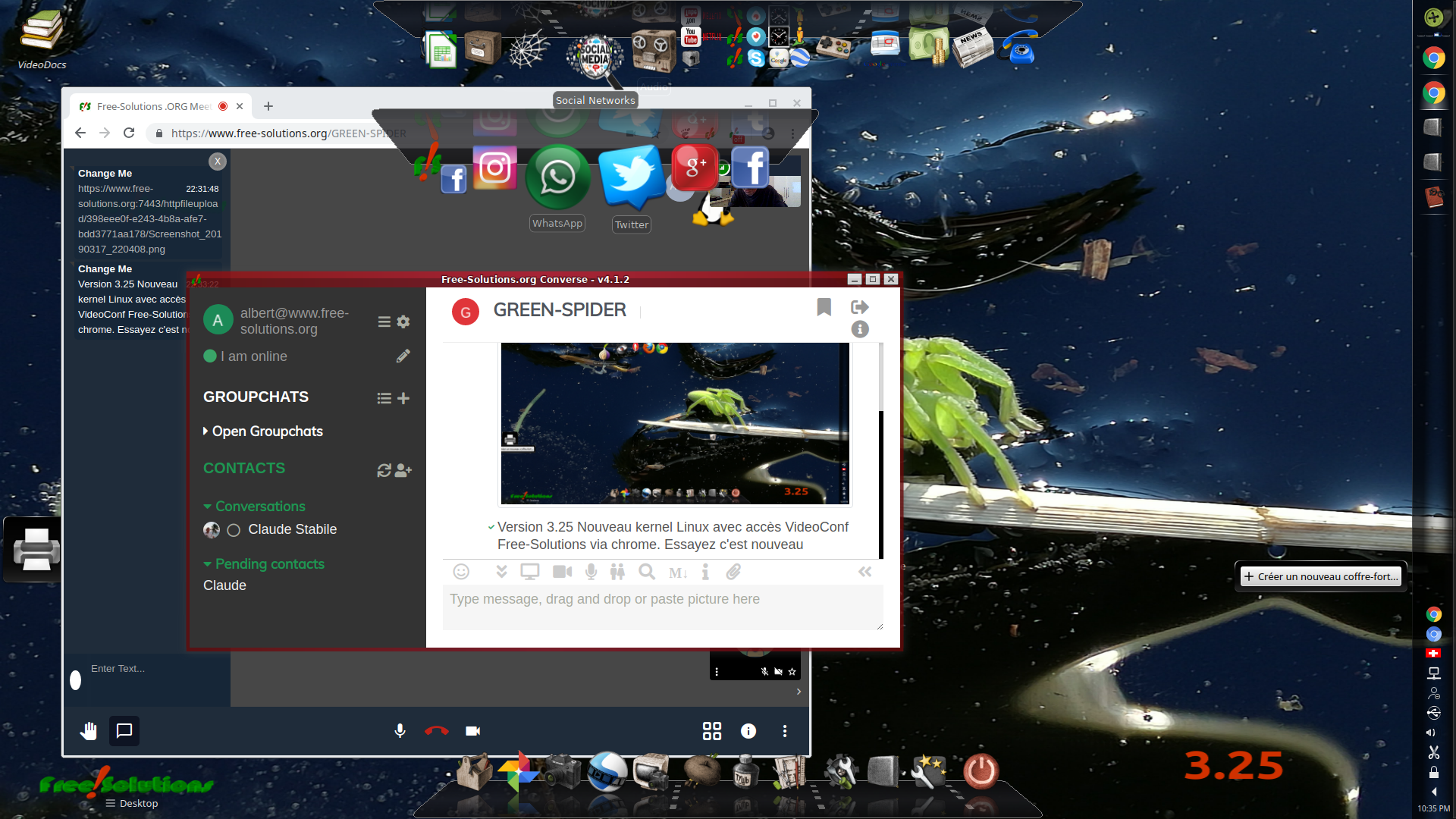Image resolution: width=1456 pixels, height=819 pixels.
Task: Attach a file with the paperclip icon
Action: pos(733,572)
